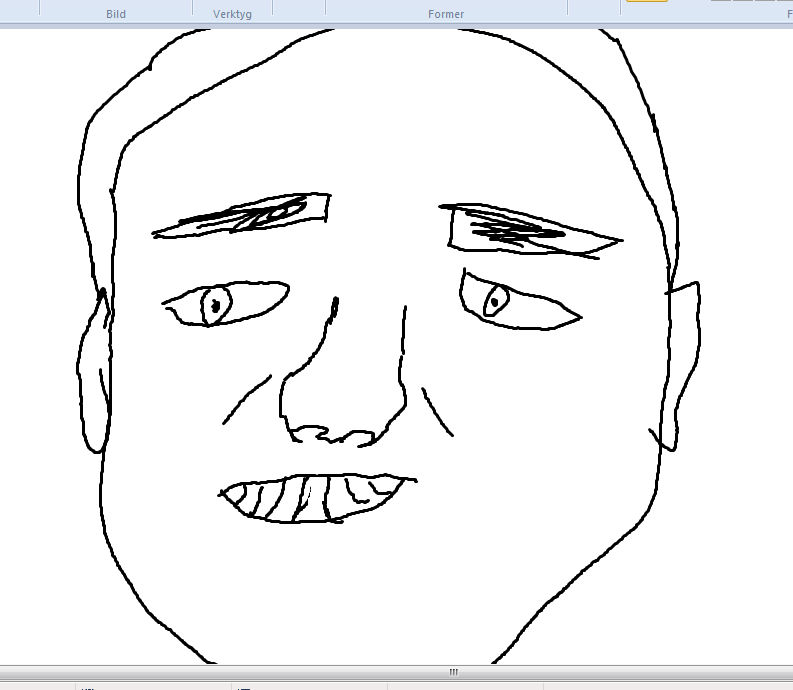
Task: Click the Bild ribbon group label
Action: [x=116, y=14]
